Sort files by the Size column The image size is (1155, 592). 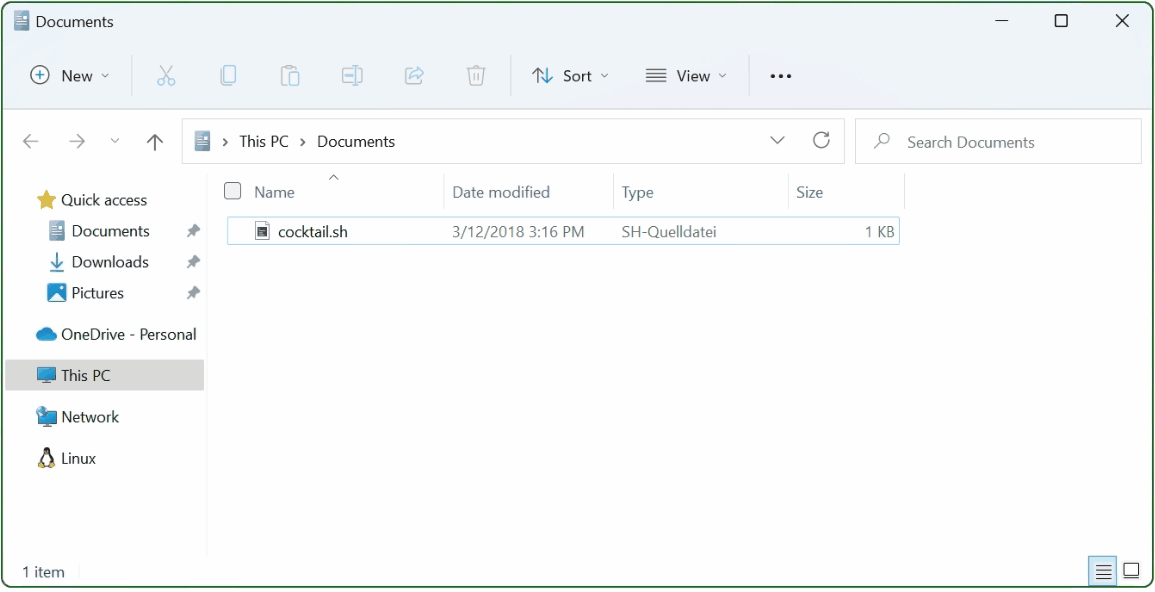[x=810, y=191]
